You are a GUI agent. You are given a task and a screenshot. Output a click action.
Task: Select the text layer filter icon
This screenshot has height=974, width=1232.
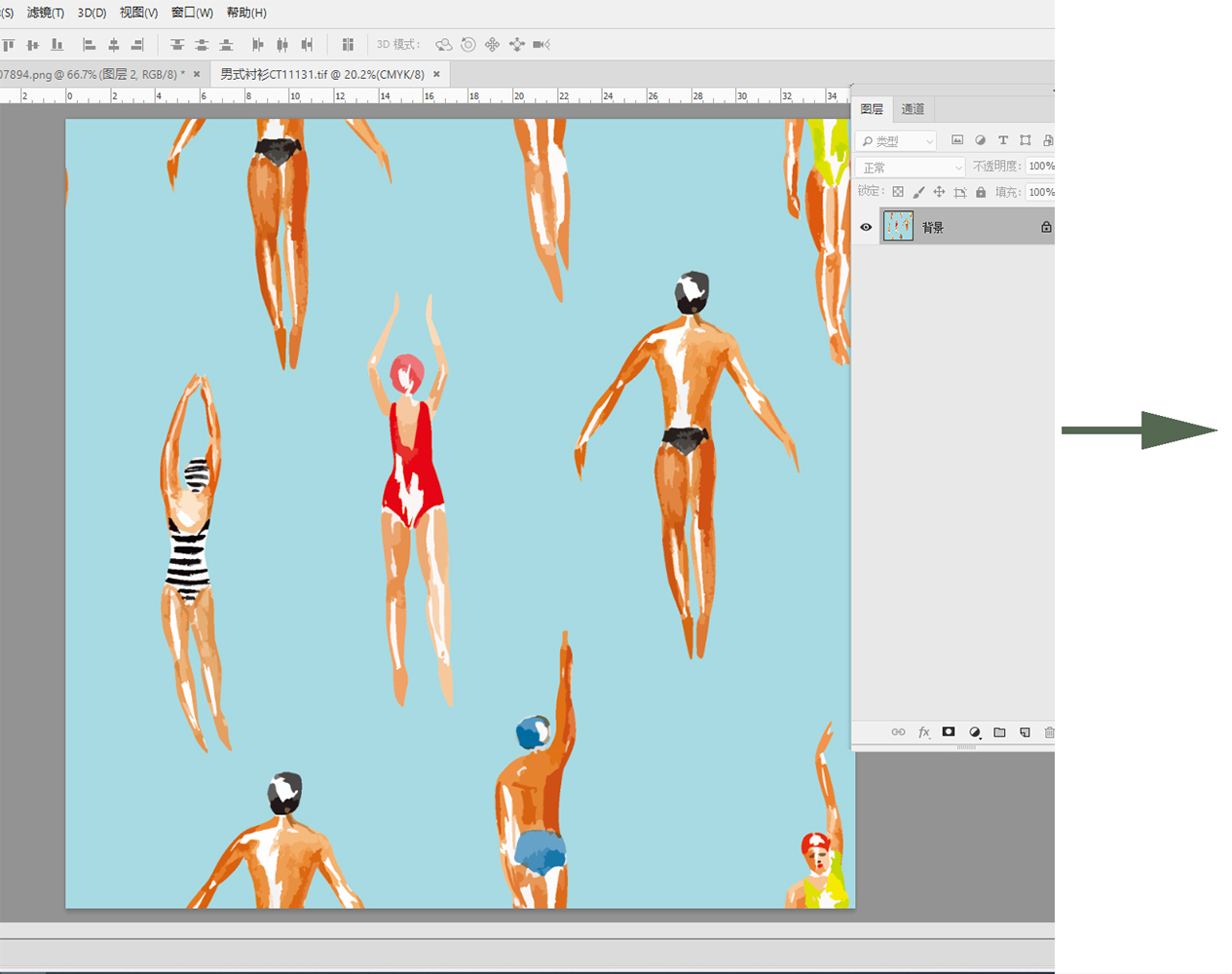1003,140
